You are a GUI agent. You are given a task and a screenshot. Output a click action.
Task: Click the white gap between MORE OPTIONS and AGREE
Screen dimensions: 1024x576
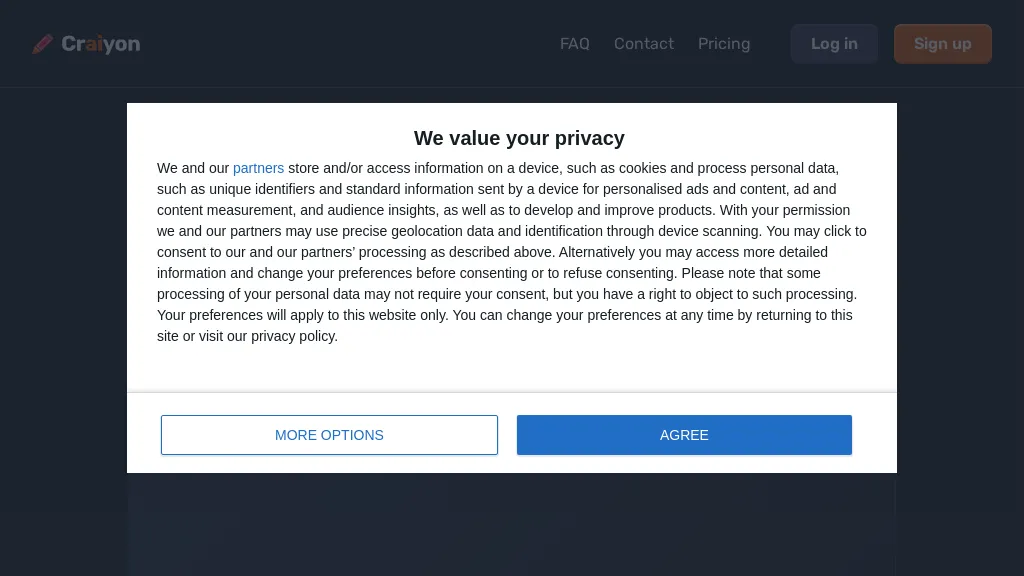tap(507, 435)
